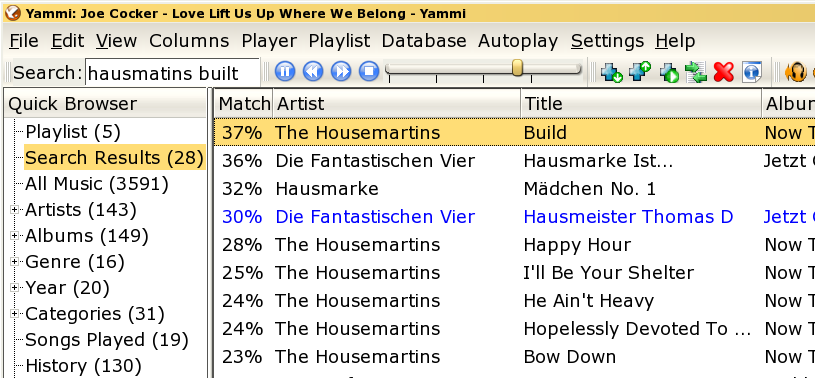Click the orange headphones icon
815x378 pixels.
point(795,72)
